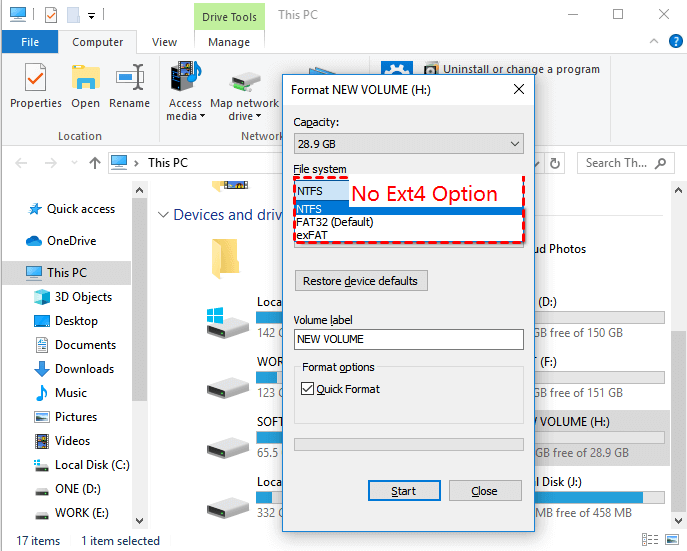This screenshot has width=687, height=551.
Task: Open WORK (E:) in navigation pane
Action: 72,513
